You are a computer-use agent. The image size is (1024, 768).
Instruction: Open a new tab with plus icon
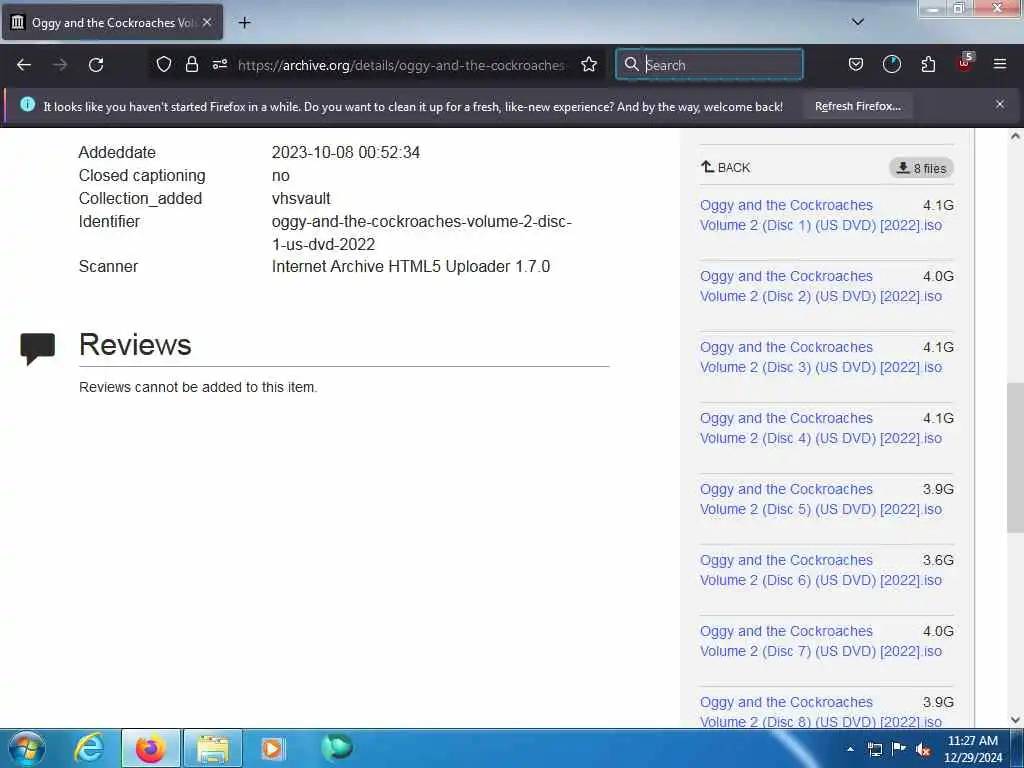click(x=244, y=23)
